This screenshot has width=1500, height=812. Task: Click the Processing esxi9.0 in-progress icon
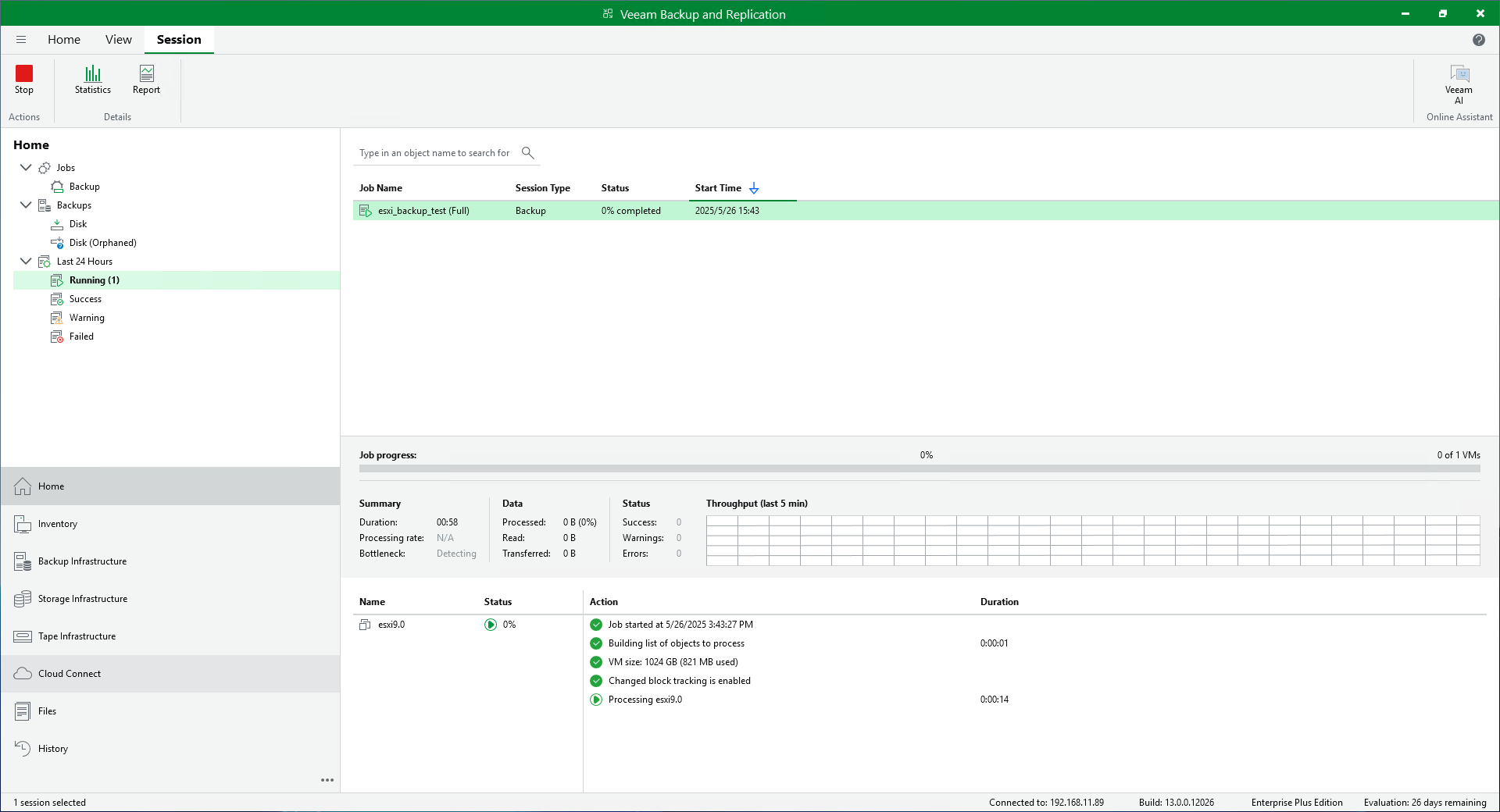[x=596, y=700]
